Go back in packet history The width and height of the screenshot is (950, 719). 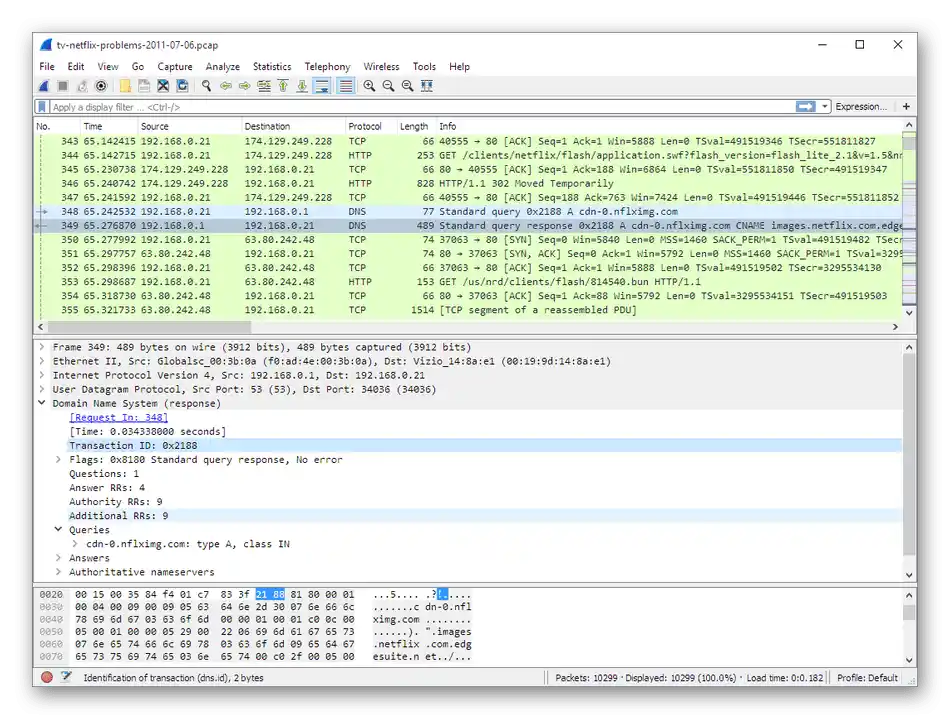click(x=225, y=86)
